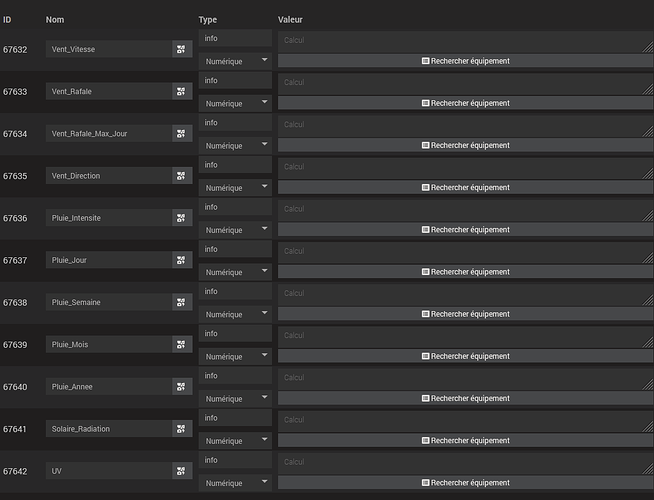The width and height of the screenshot is (654, 500).
Task: Click Rechercher équipement for Vent_Vitesse
Action: [465, 61]
